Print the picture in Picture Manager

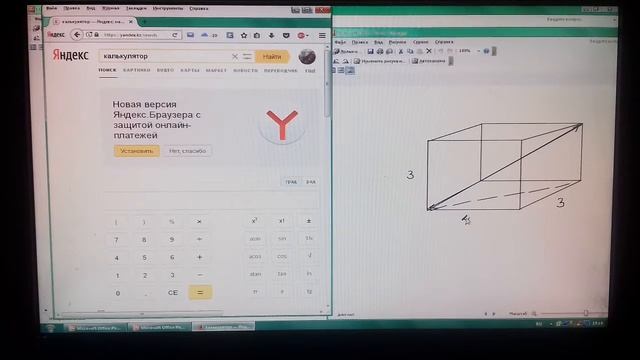(x=380, y=51)
